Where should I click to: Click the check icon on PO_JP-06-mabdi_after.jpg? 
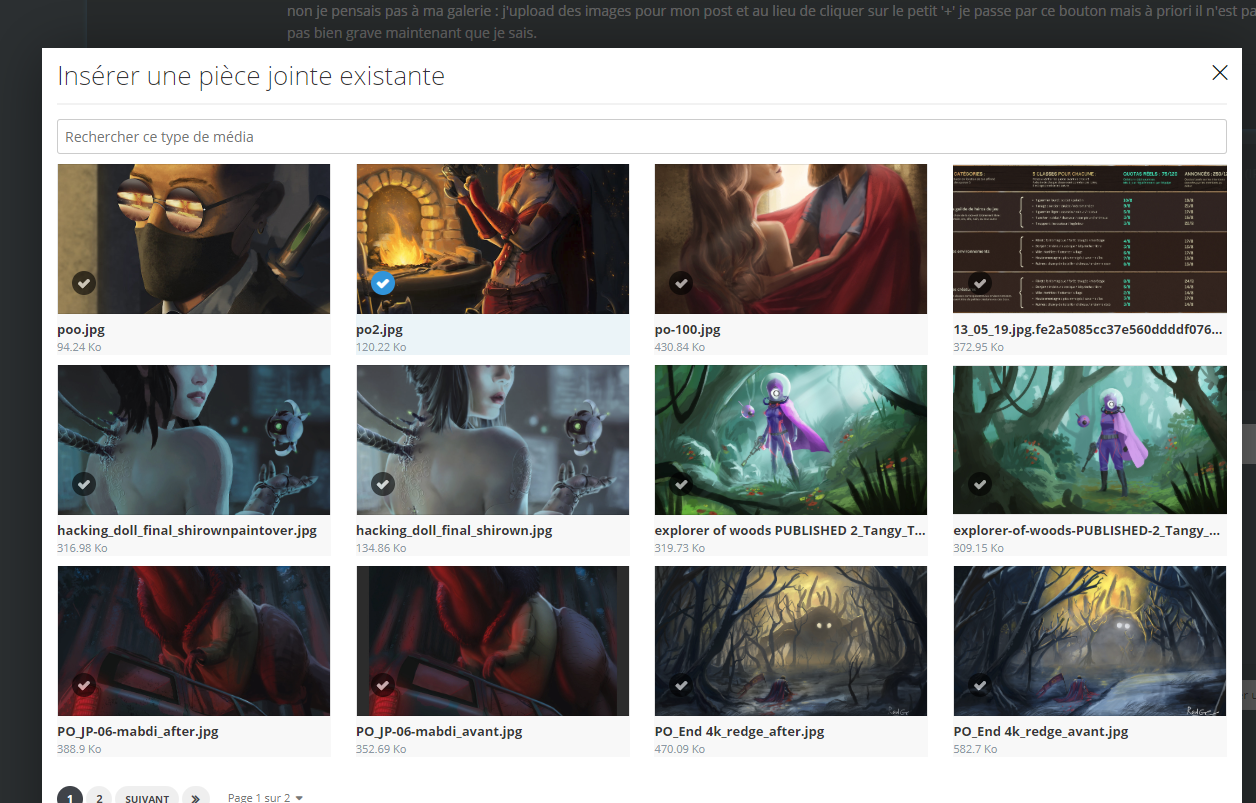[84, 685]
